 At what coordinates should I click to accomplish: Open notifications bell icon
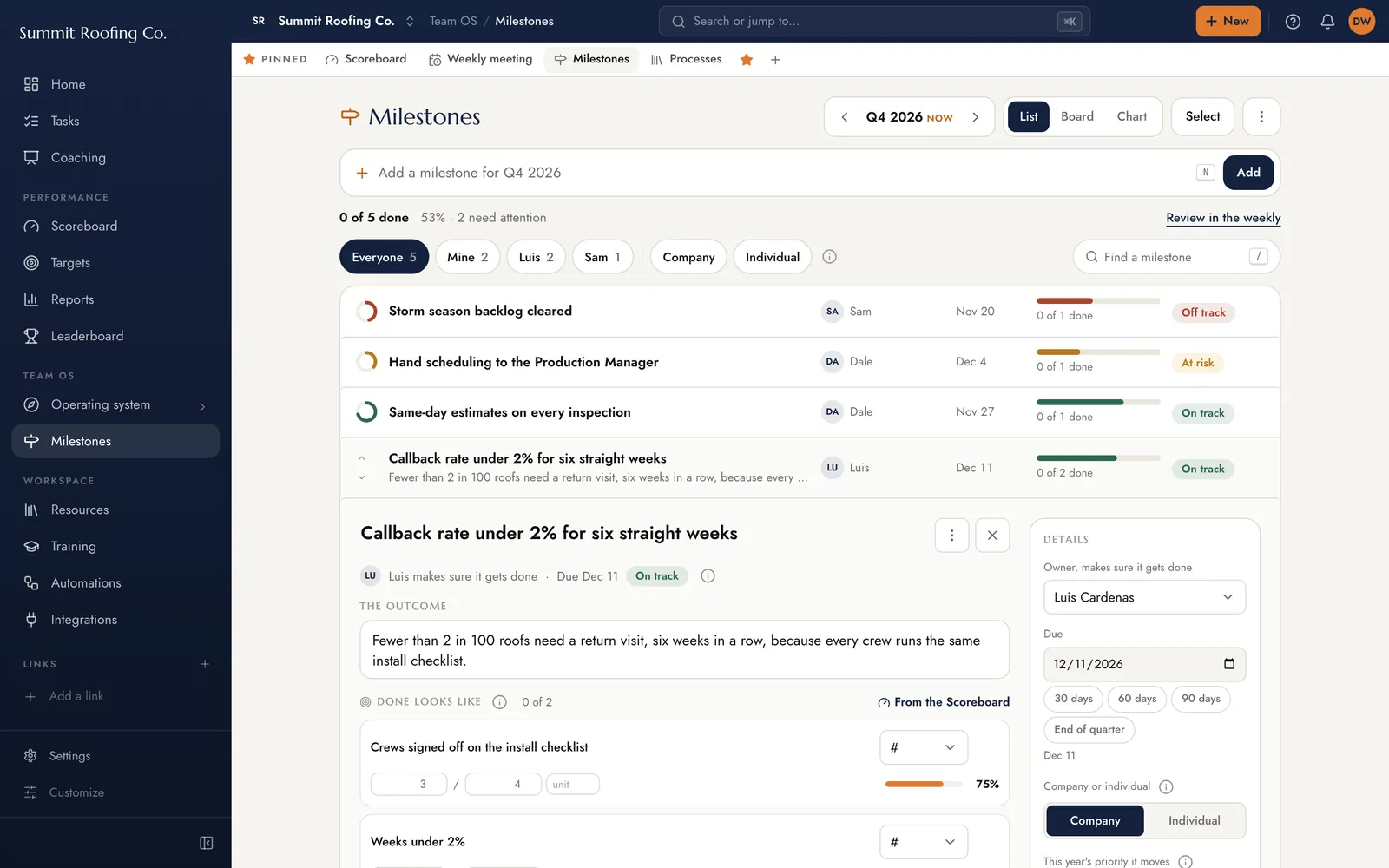pyautogui.click(x=1327, y=22)
